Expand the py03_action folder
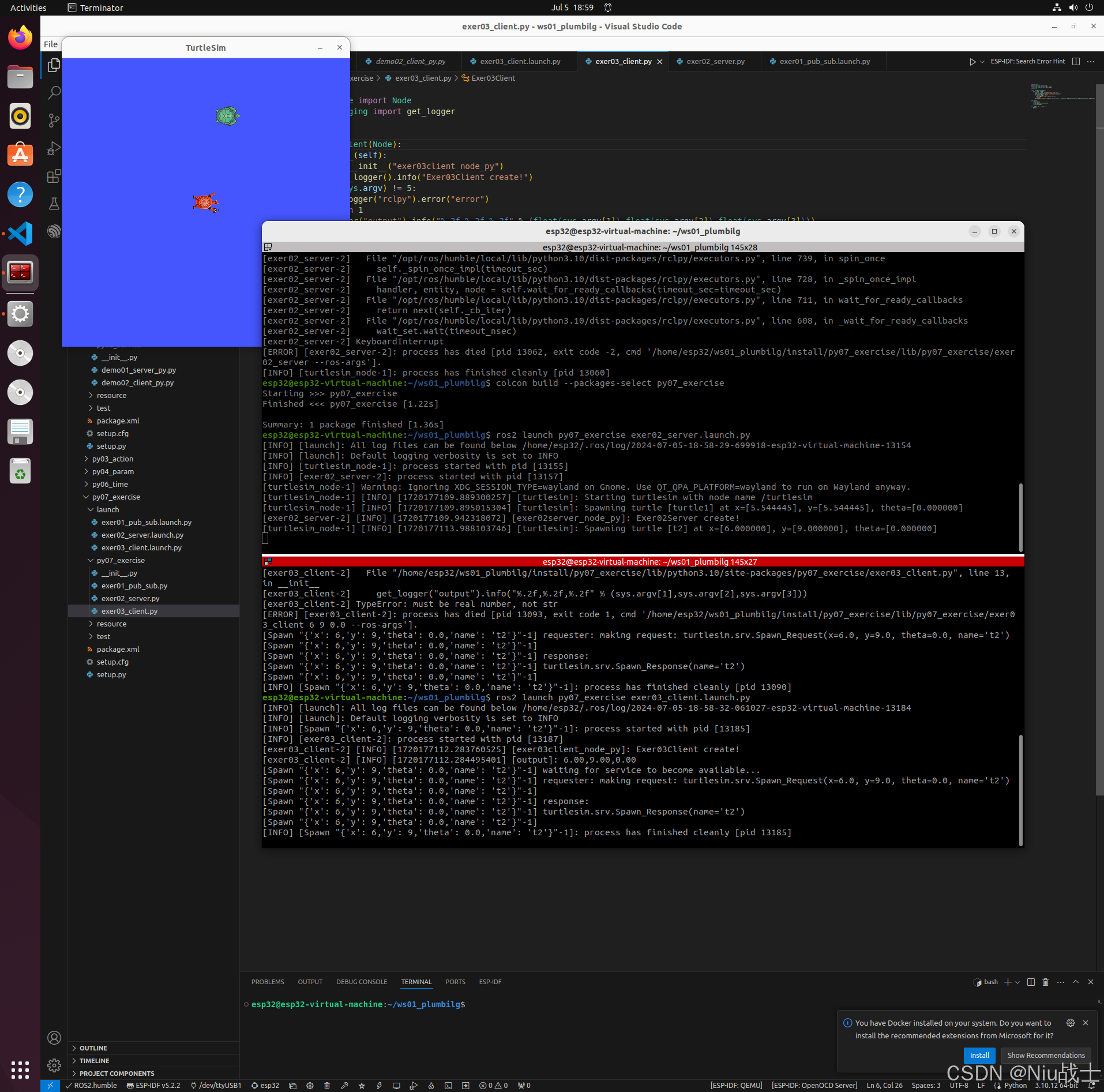The image size is (1104, 1092). (112, 459)
